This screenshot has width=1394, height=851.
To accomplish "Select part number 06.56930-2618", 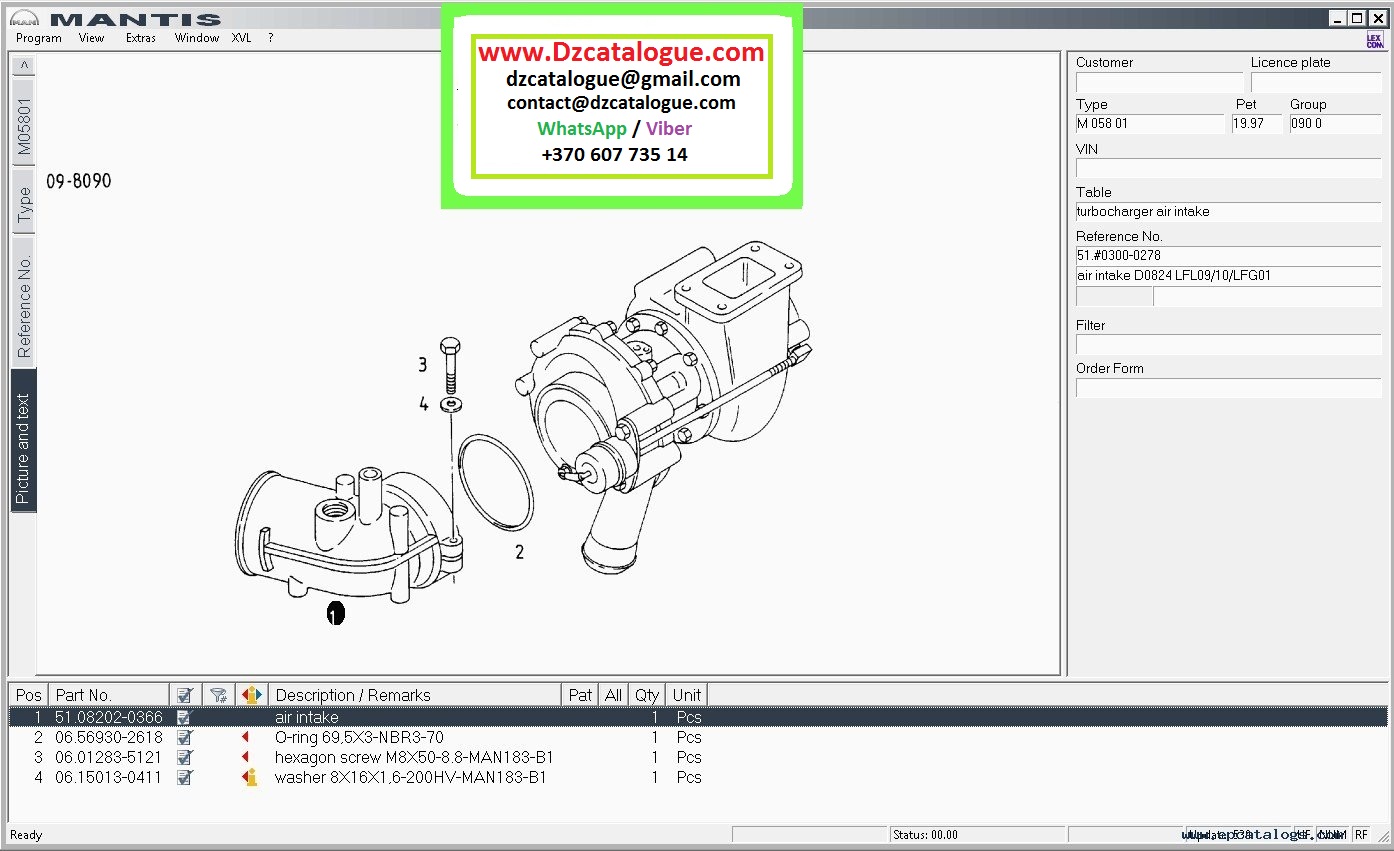I will click(x=109, y=737).
